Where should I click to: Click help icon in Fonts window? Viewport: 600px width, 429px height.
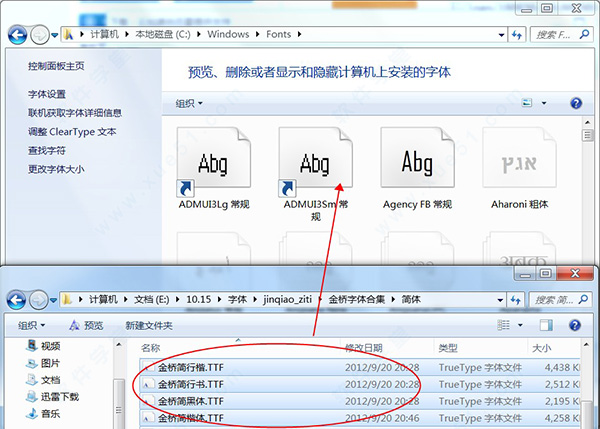click(x=576, y=103)
